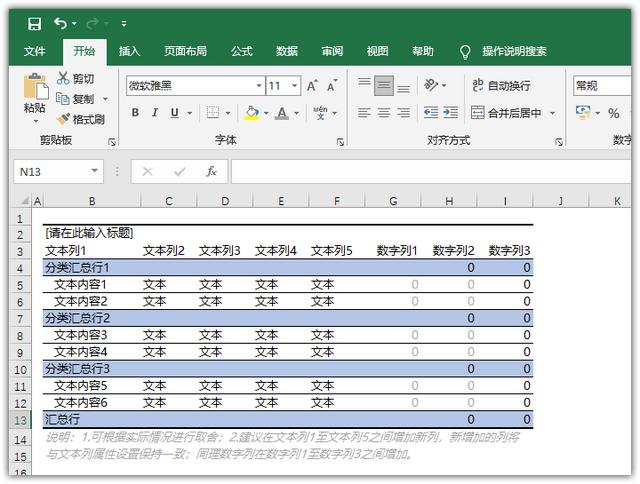
Task: Decrease indent
Action: tap(431, 113)
